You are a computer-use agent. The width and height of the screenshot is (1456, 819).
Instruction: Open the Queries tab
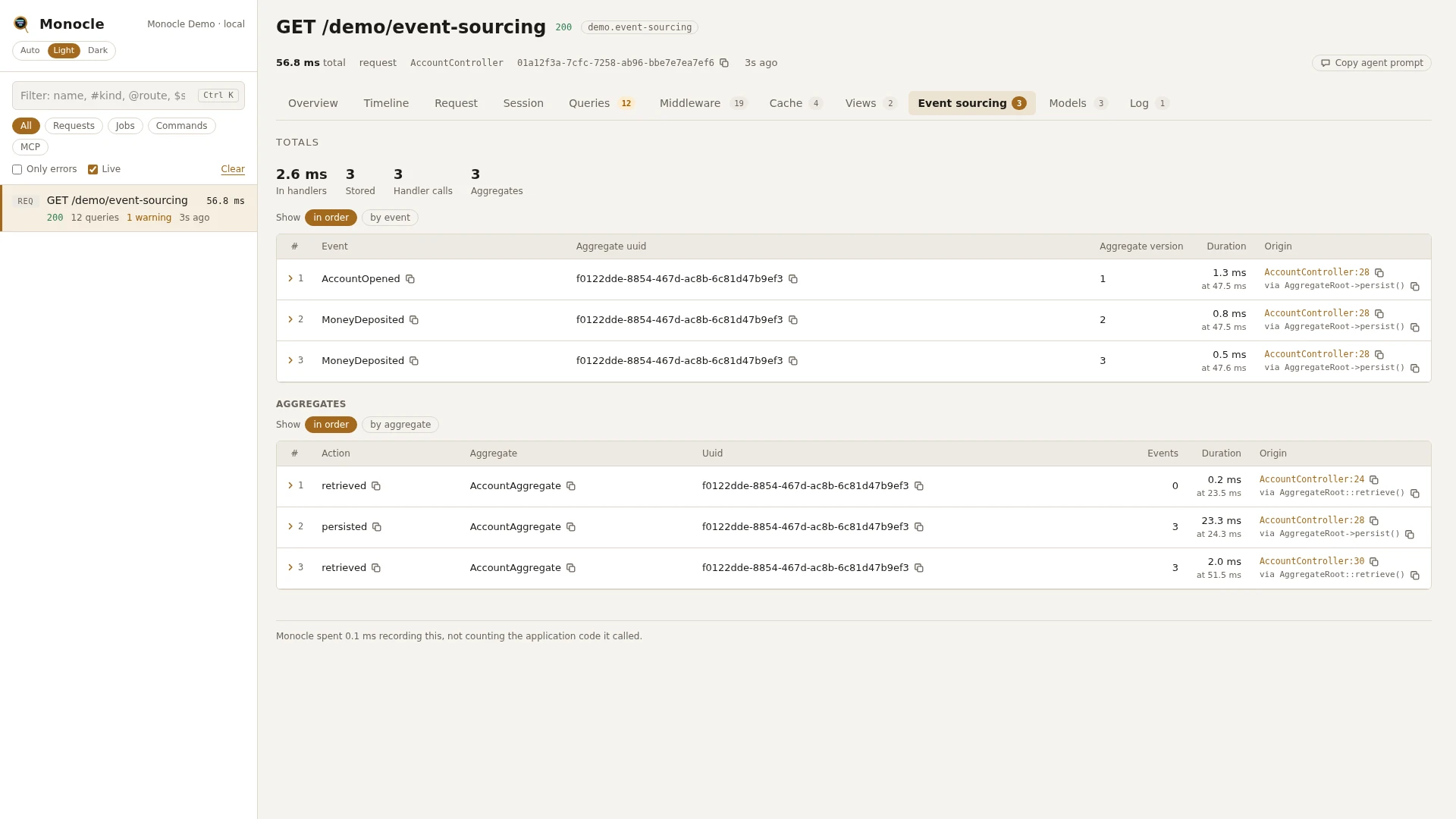tap(601, 103)
